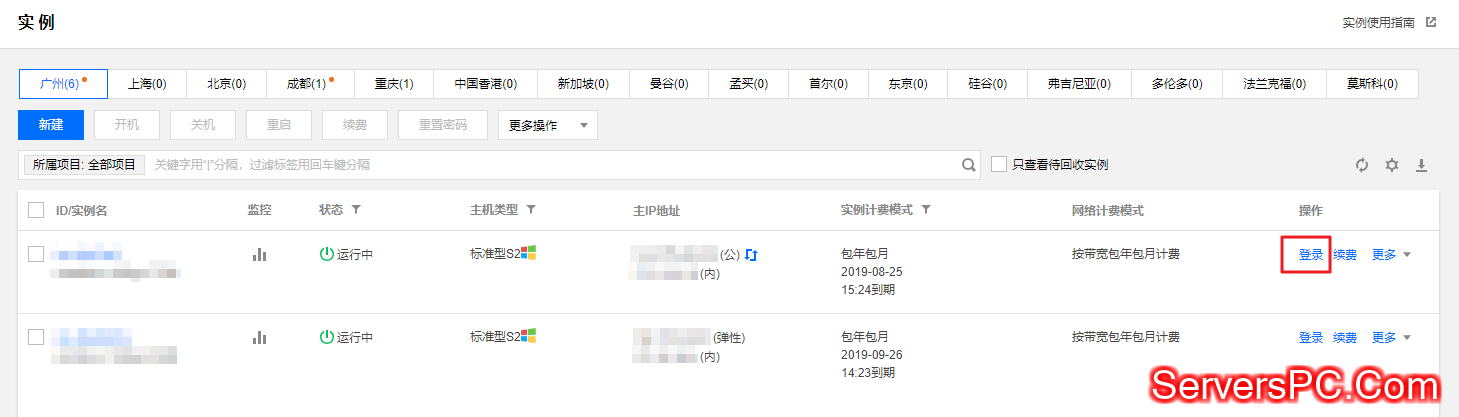
Task: Switch to the 上海(0) region tab
Action: click(147, 84)
